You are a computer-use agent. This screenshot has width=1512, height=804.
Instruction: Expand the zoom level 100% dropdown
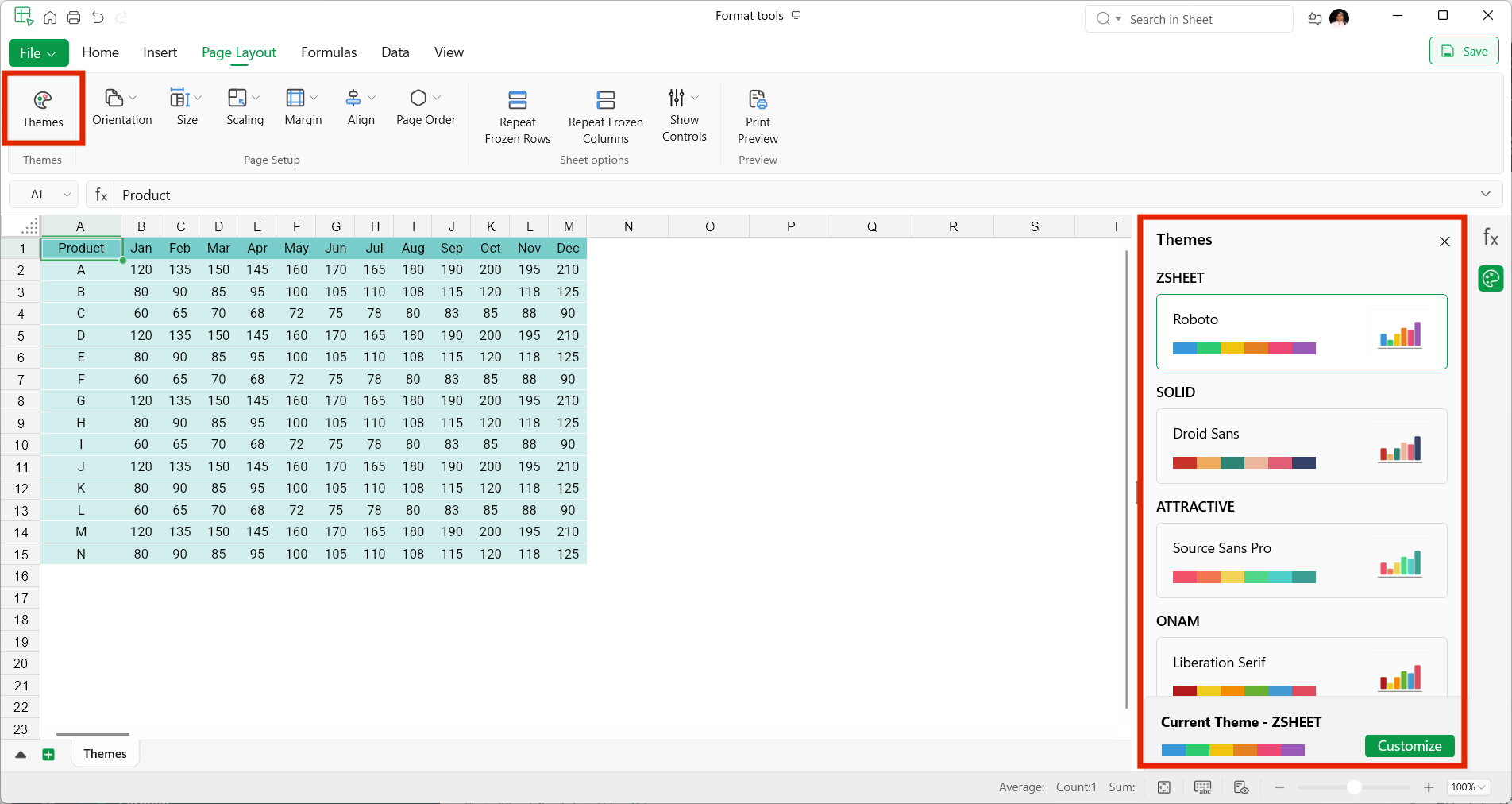click(x=1468, y=787)
